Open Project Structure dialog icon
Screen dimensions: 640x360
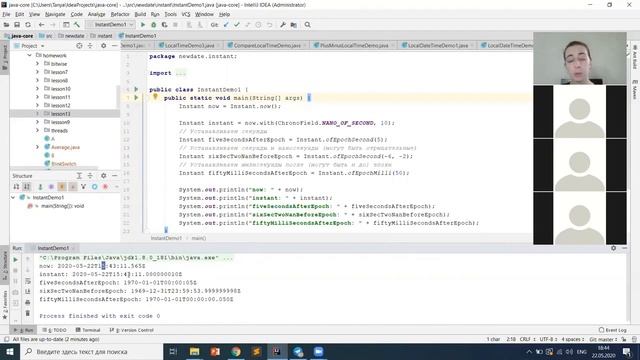(x=293, y=25)
